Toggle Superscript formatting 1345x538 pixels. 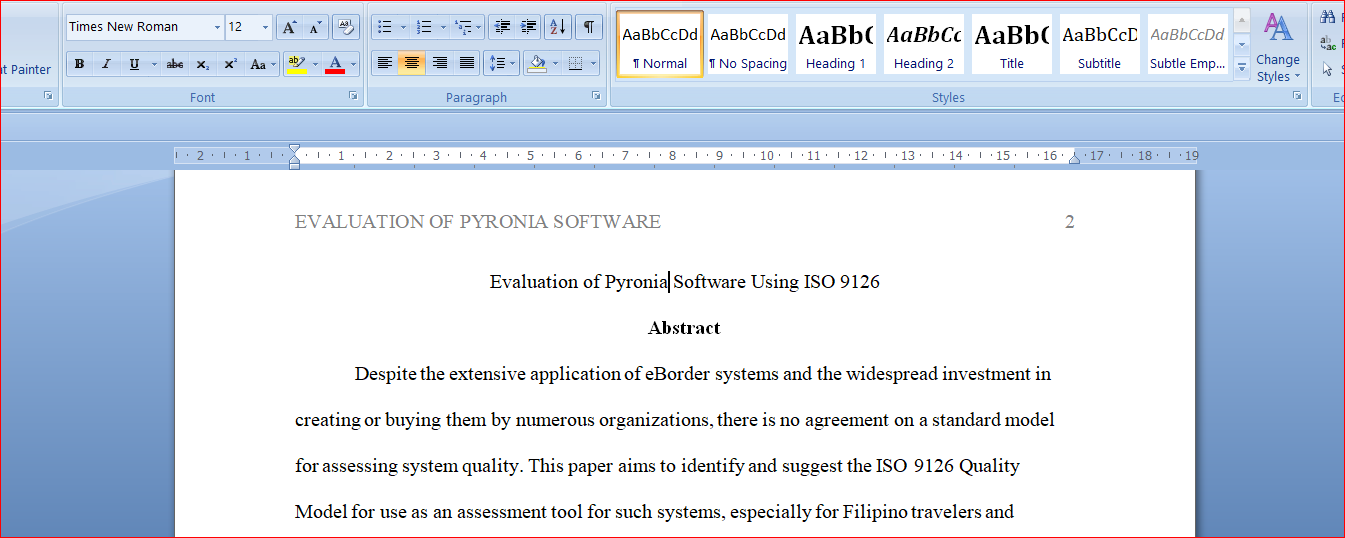230,64
